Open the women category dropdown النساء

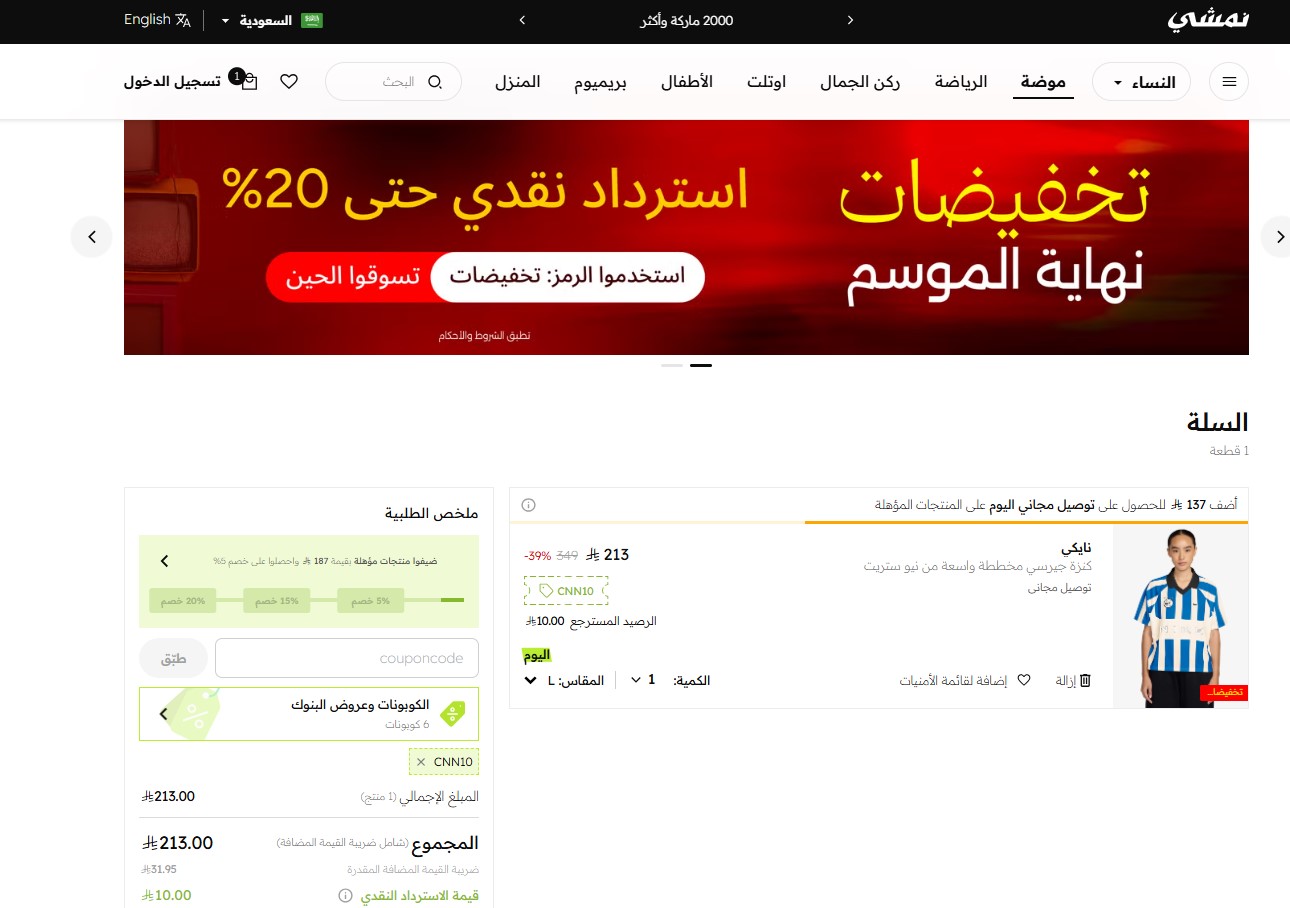click(x=1141, y=82)
